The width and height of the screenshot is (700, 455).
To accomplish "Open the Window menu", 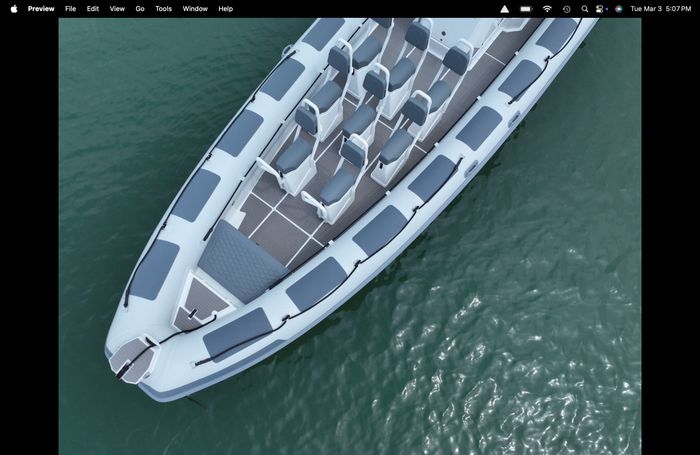I will [195, 9].
